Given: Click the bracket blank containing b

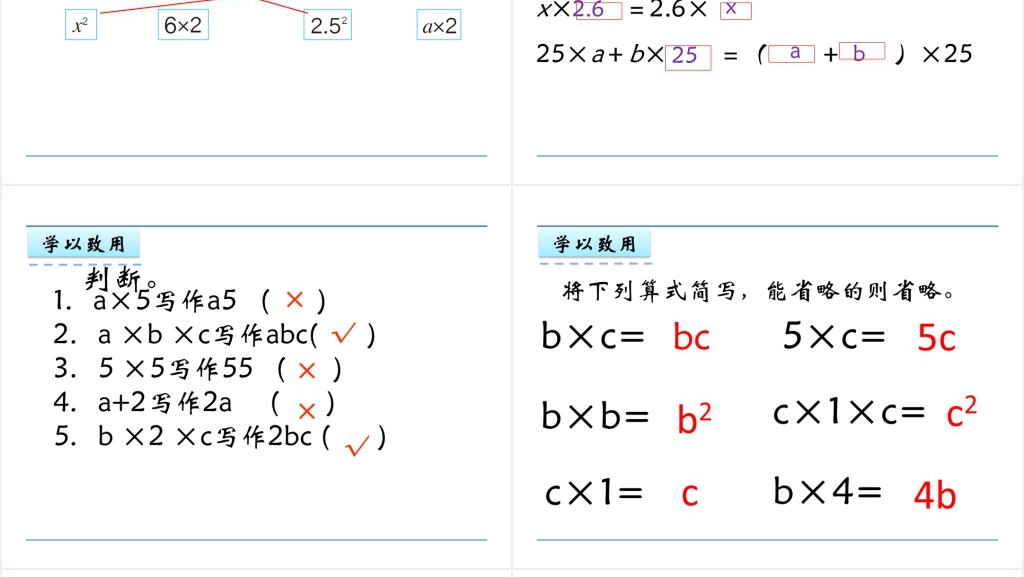Looking at the screenshot, I should click(862, 54).
